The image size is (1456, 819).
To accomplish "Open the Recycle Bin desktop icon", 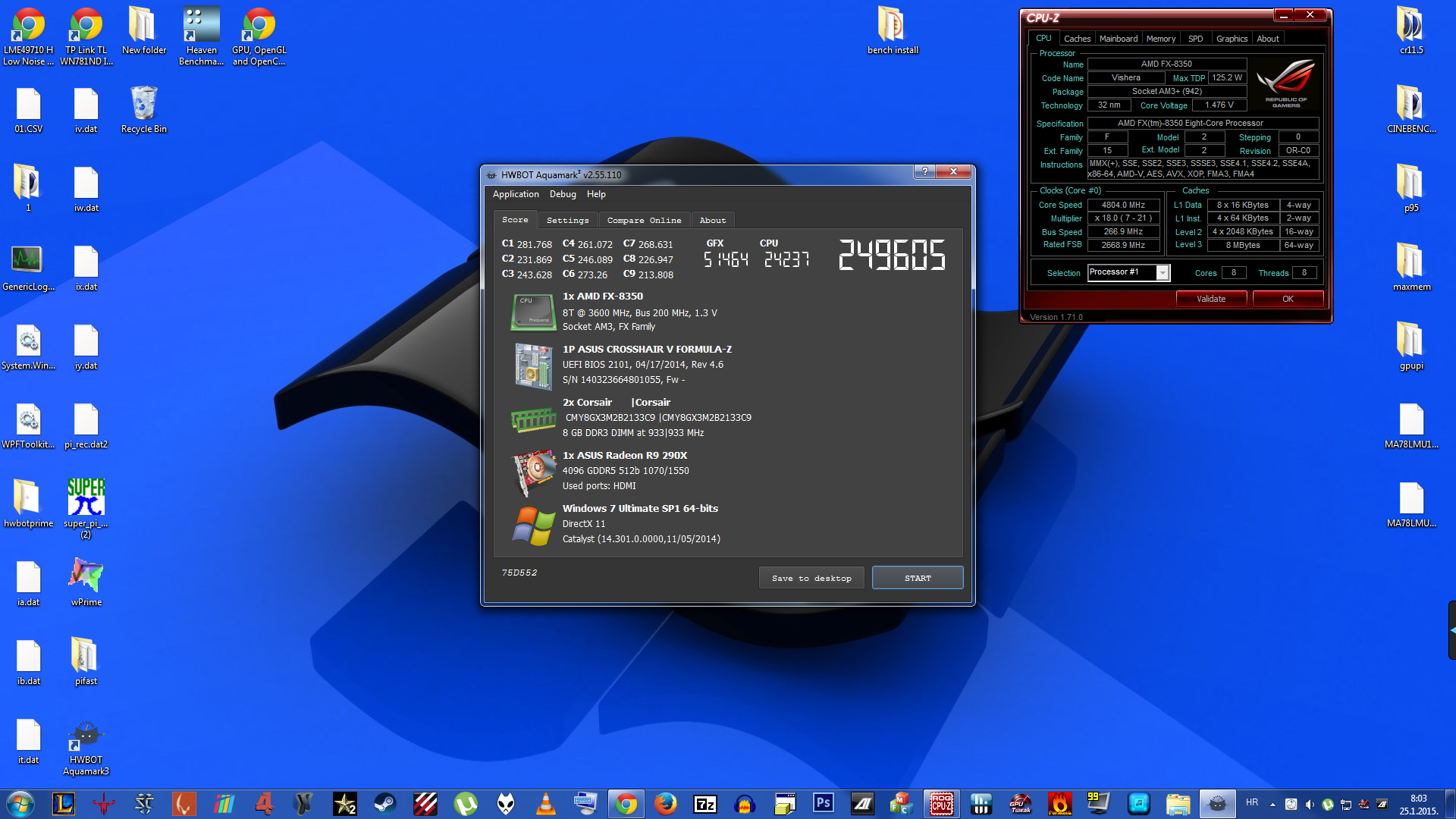I will click(x=144, y=111).
